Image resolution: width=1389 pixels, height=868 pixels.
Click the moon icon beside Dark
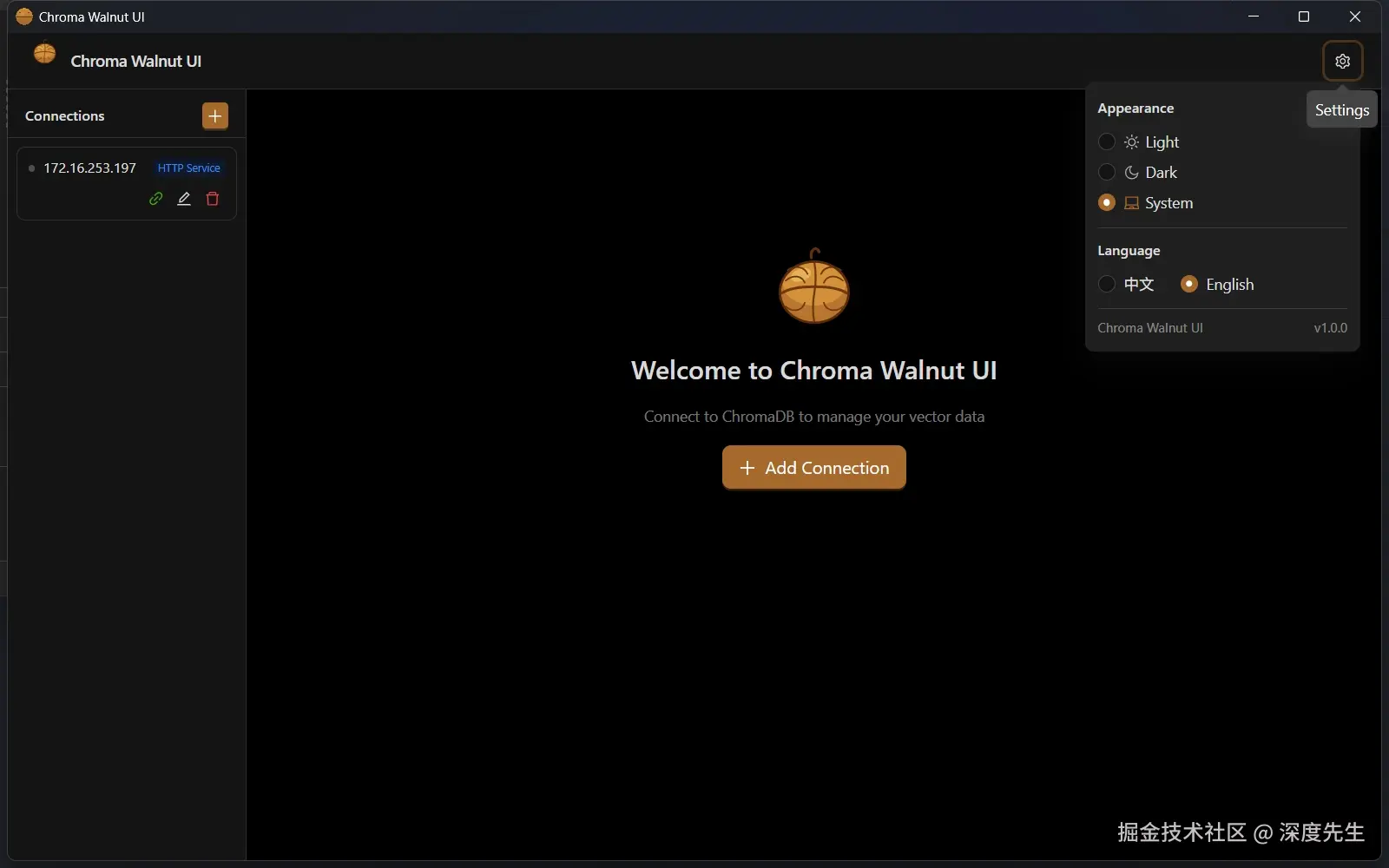1131,173
